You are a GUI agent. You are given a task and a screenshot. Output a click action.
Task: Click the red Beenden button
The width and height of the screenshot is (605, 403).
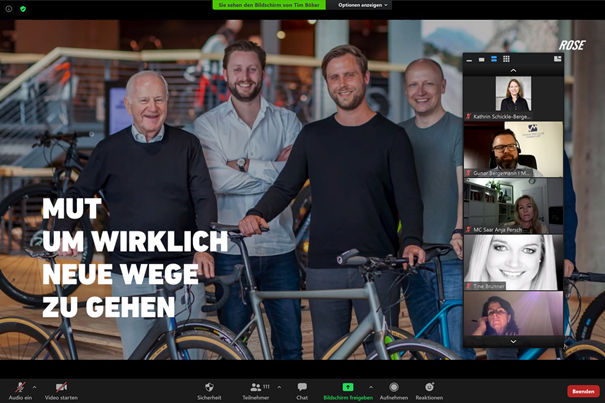tap(583, 391)
